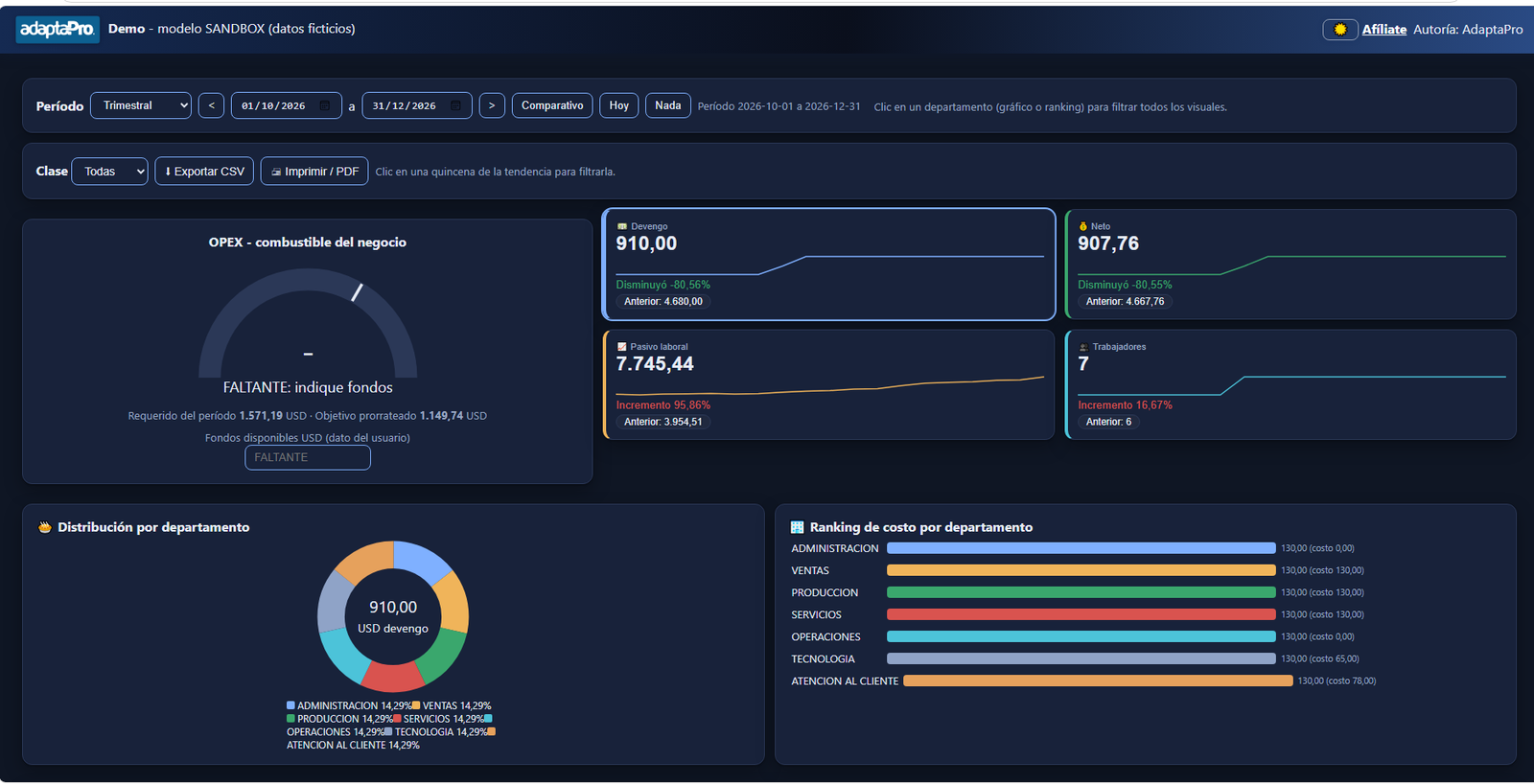Click the start date field 01/10/2026

[x=286, y=105]
